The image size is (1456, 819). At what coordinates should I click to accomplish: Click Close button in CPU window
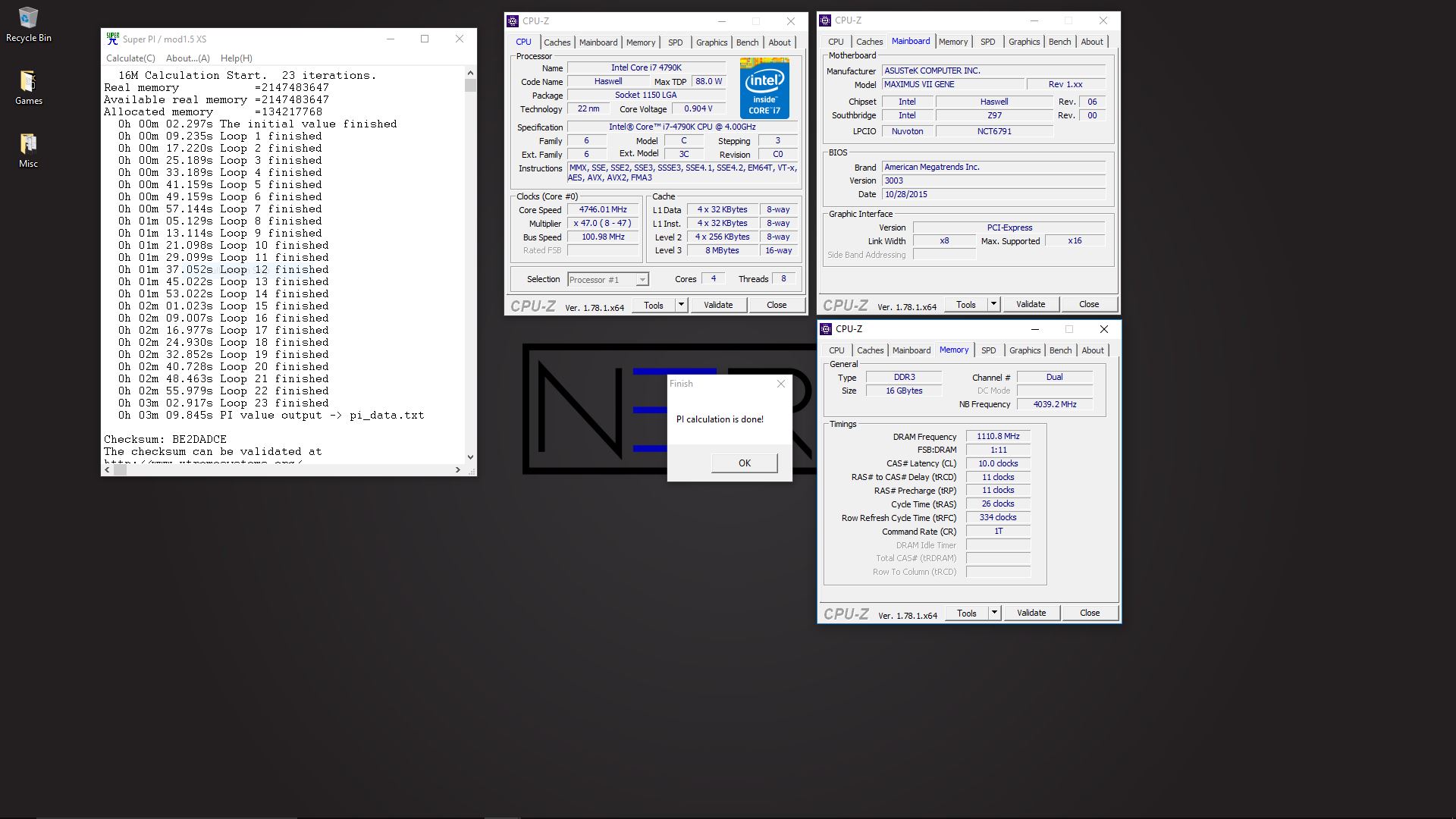point(777,305)
